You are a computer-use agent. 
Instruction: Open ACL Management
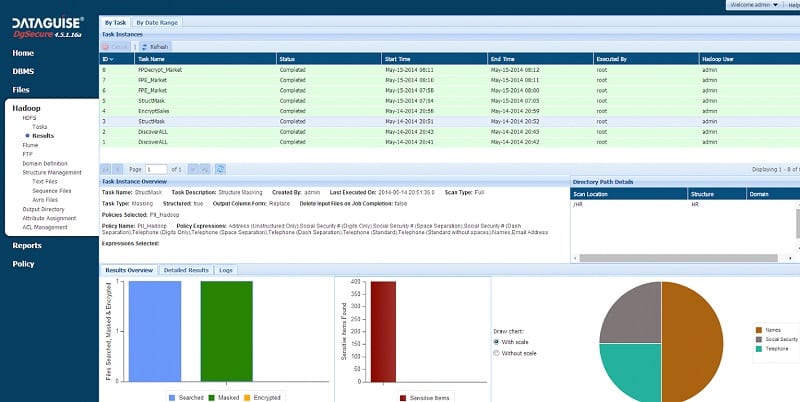pyautogui.click(x=45, y=228)
